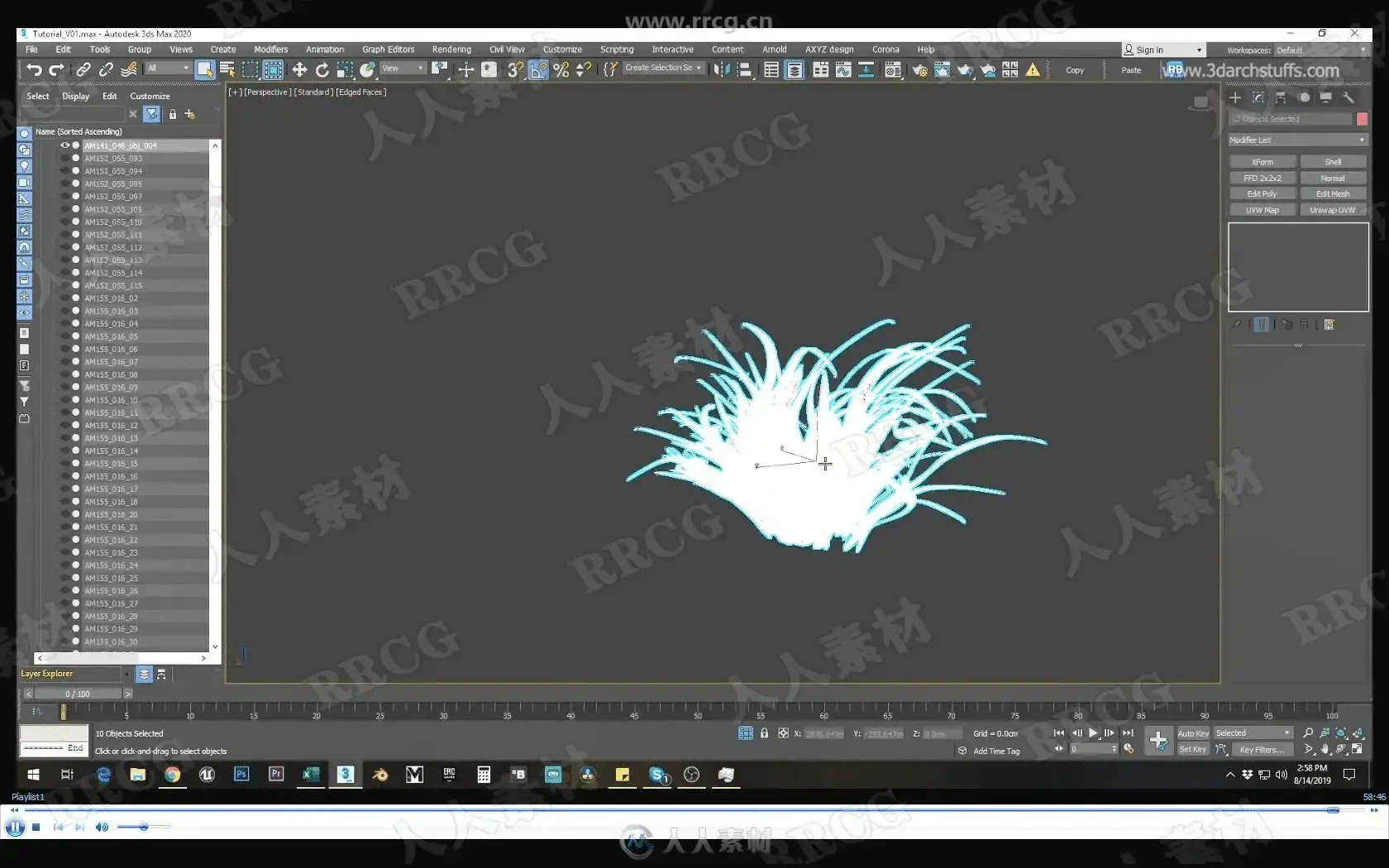Choose the Select Object tool

(204, 70)
